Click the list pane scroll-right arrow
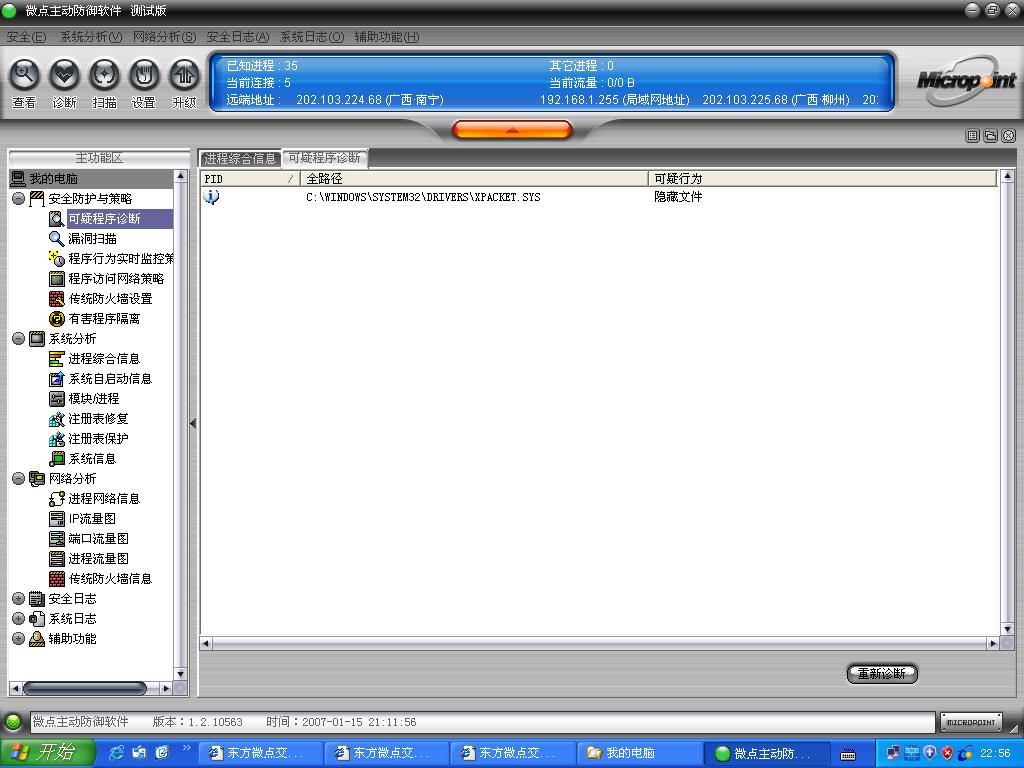This screenshot has height=768, width=1024. (x=993, y=644)
